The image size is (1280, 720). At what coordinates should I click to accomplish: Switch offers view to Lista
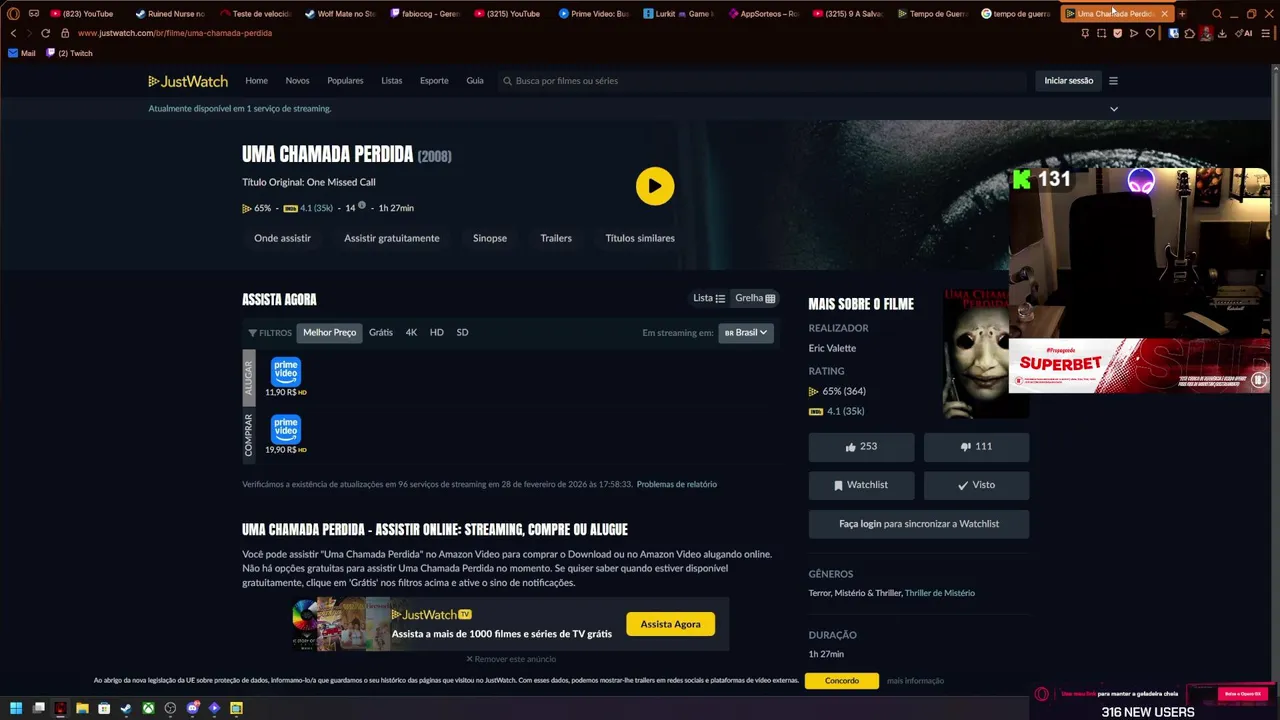(709, 298)
